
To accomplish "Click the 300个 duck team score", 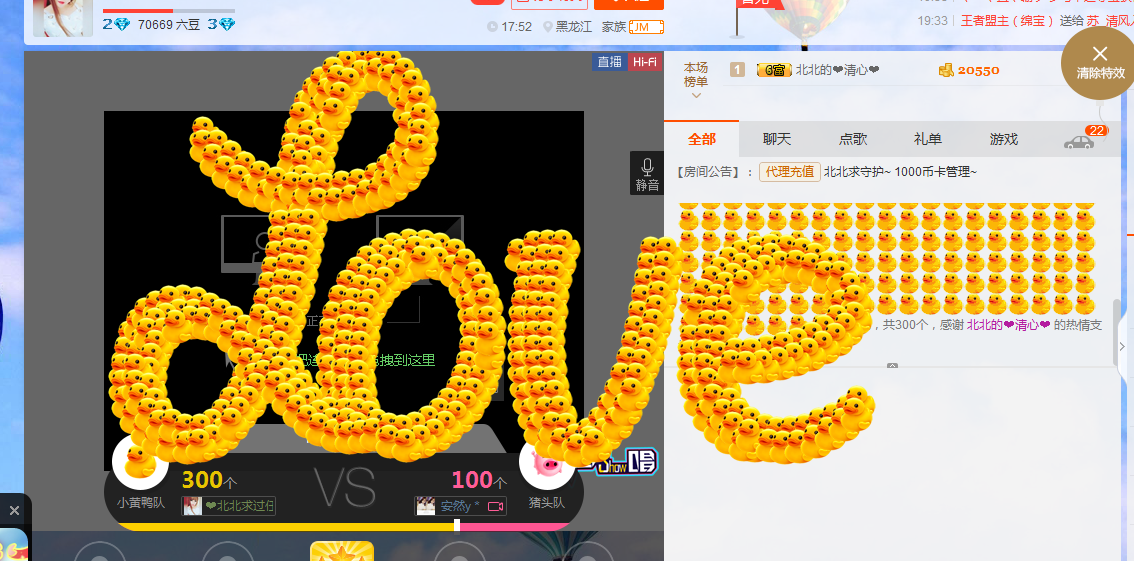I will 209,480.
